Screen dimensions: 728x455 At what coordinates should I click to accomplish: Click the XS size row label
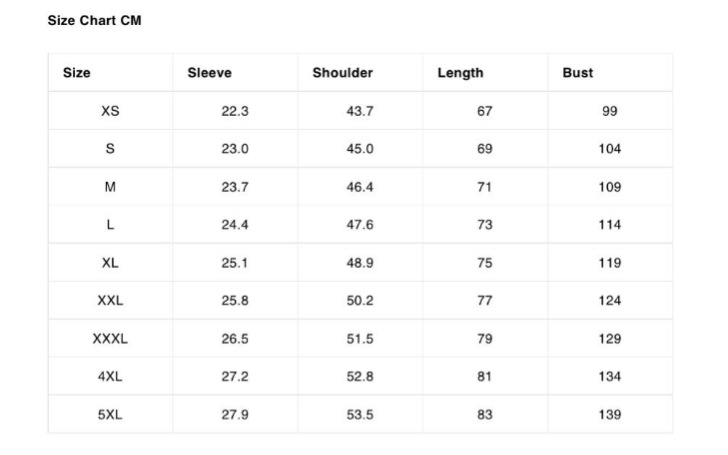pos(110,111)
